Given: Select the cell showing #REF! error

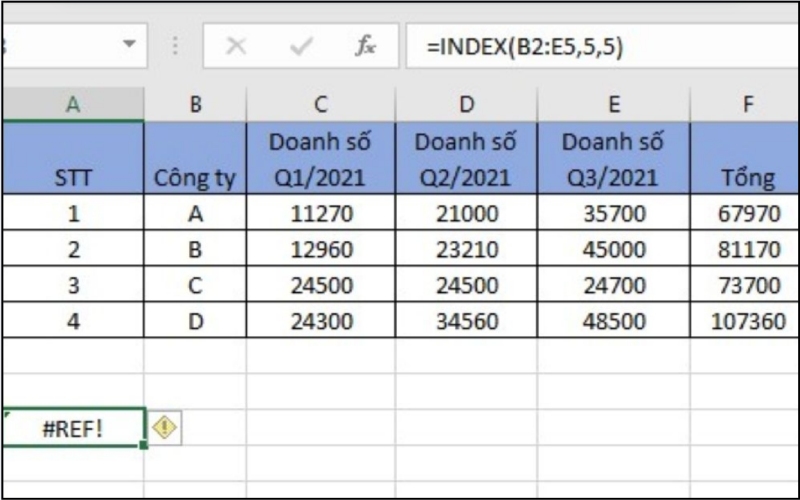Looking at the screenshot, I should [73, 428].
